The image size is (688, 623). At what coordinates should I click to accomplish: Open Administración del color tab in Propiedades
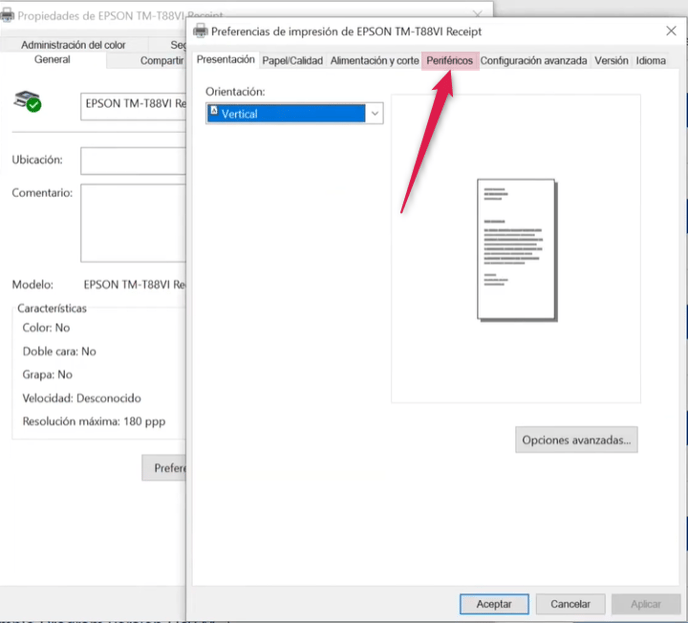73,45
